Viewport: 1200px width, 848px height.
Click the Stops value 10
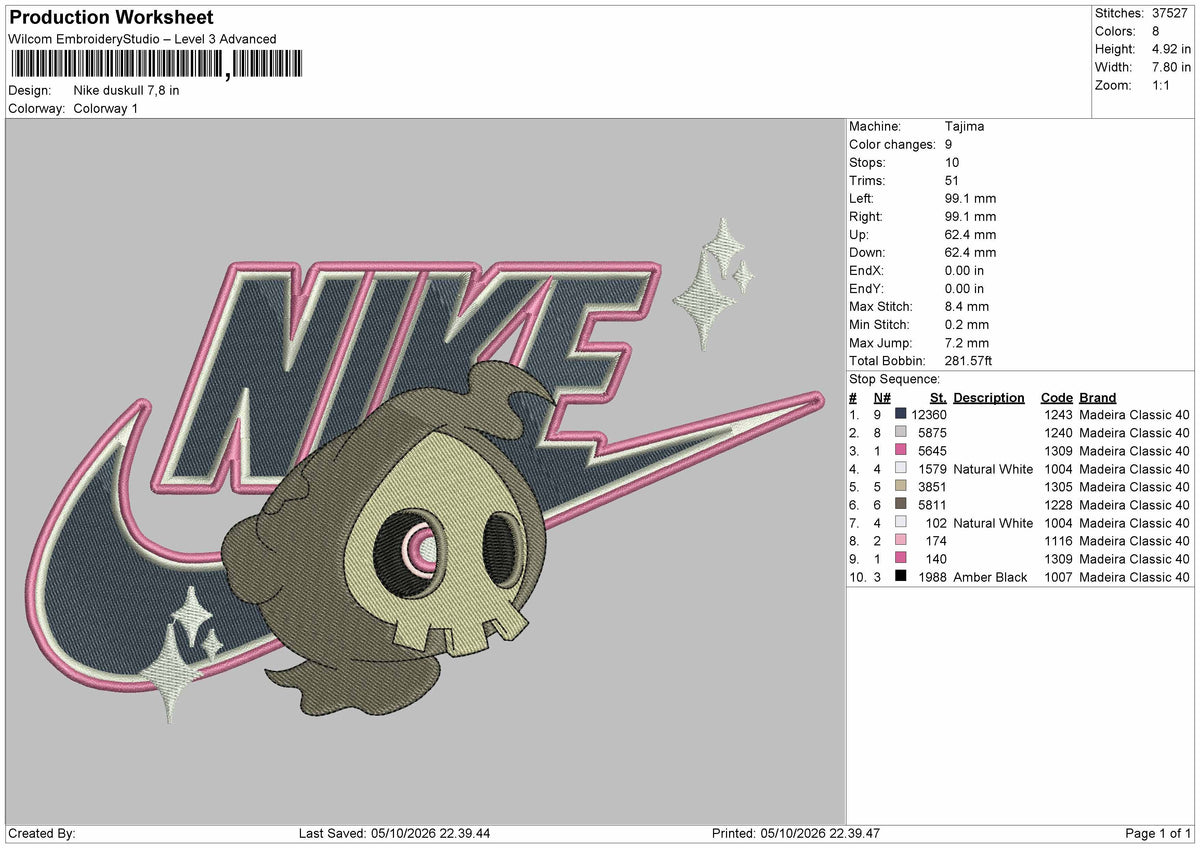click(952, 162)
